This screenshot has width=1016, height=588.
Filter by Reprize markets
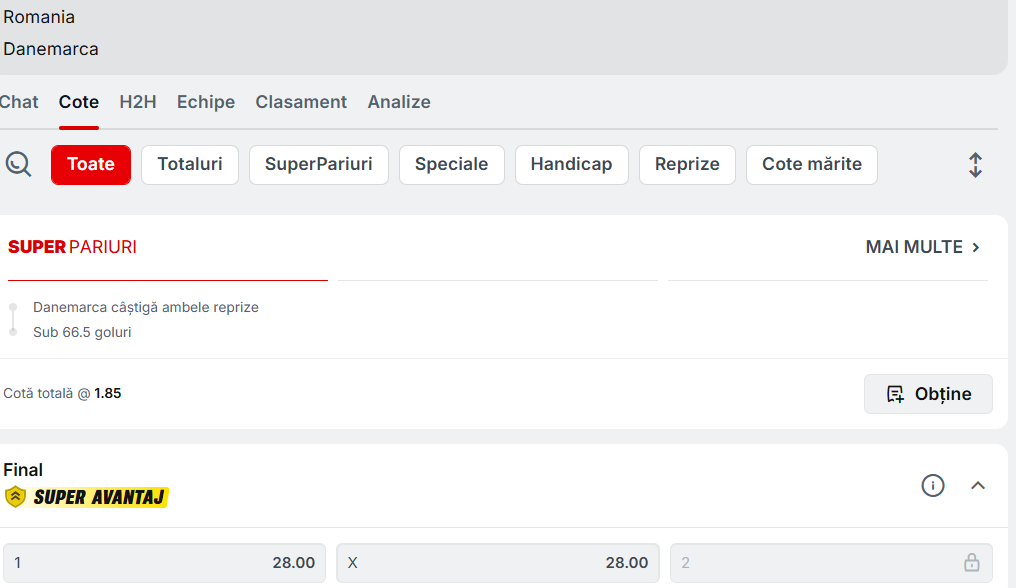point(687,165)
